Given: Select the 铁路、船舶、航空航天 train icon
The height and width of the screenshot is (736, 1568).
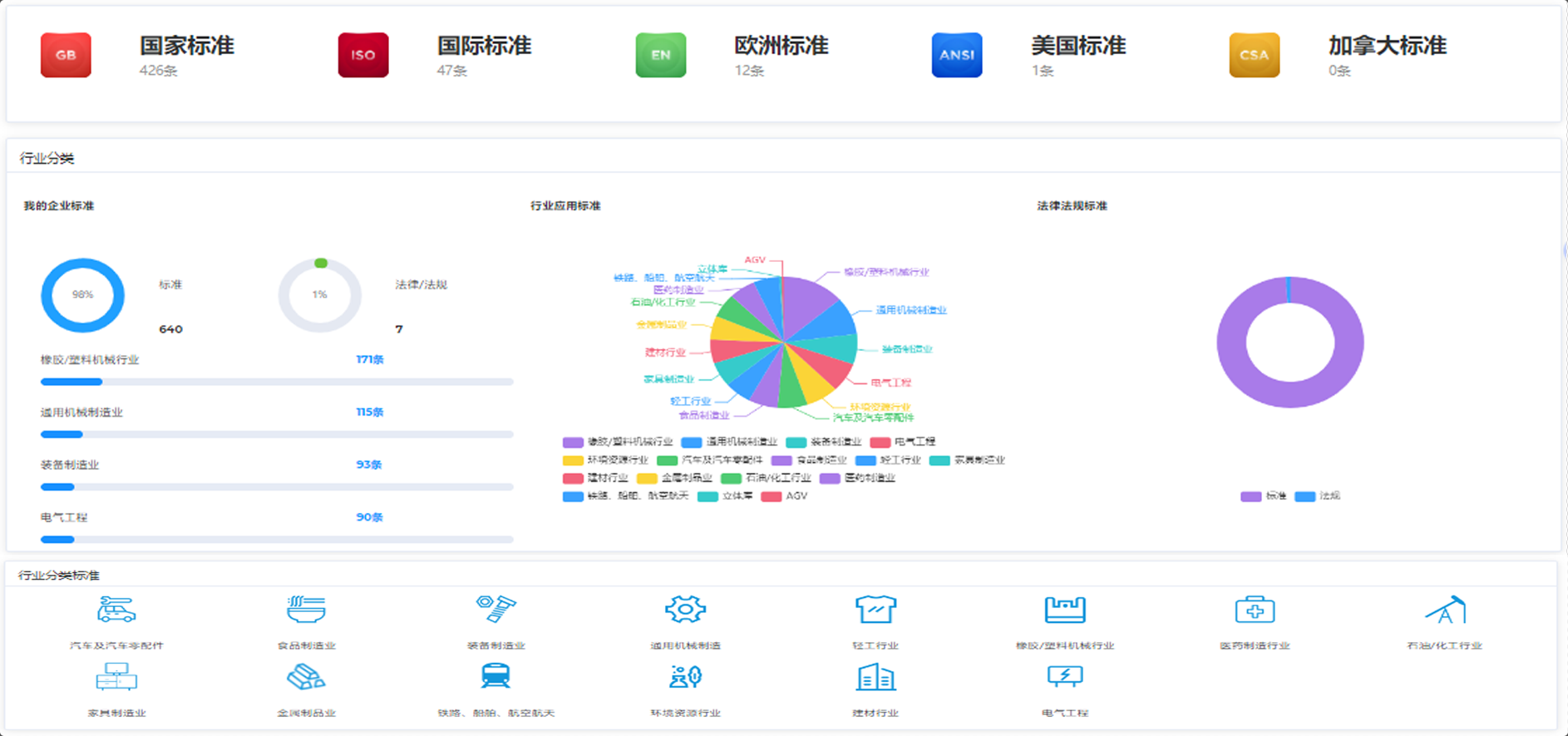Looking at the screenshot, I should click(x=496, y=677).
